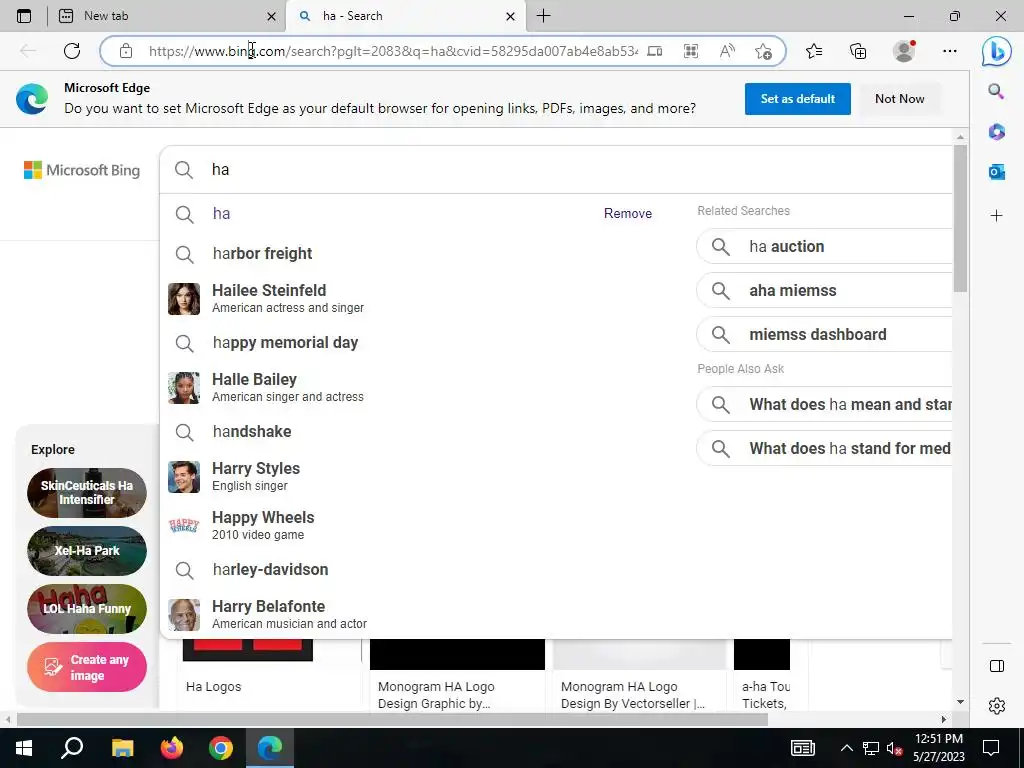Click the address bar URL

[x=392, y=51]
